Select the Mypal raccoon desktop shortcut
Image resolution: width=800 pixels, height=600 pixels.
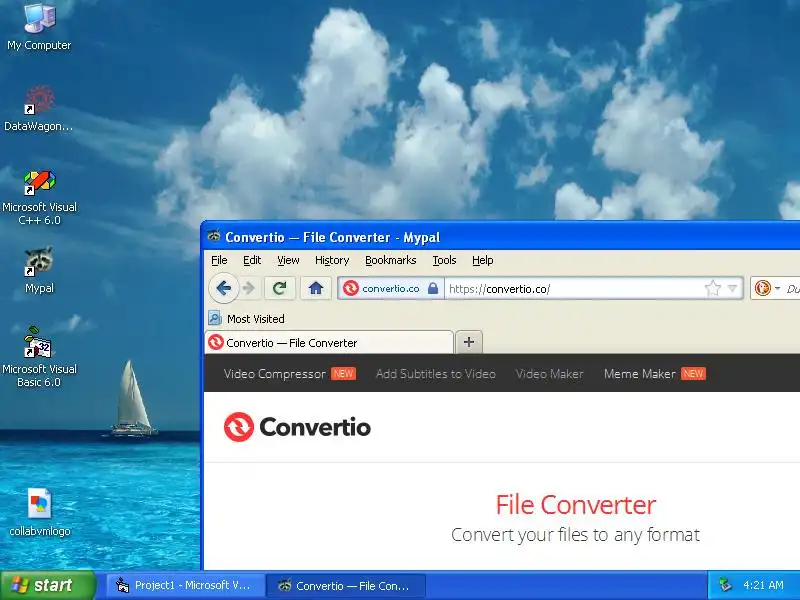click(x=39, y=270)
